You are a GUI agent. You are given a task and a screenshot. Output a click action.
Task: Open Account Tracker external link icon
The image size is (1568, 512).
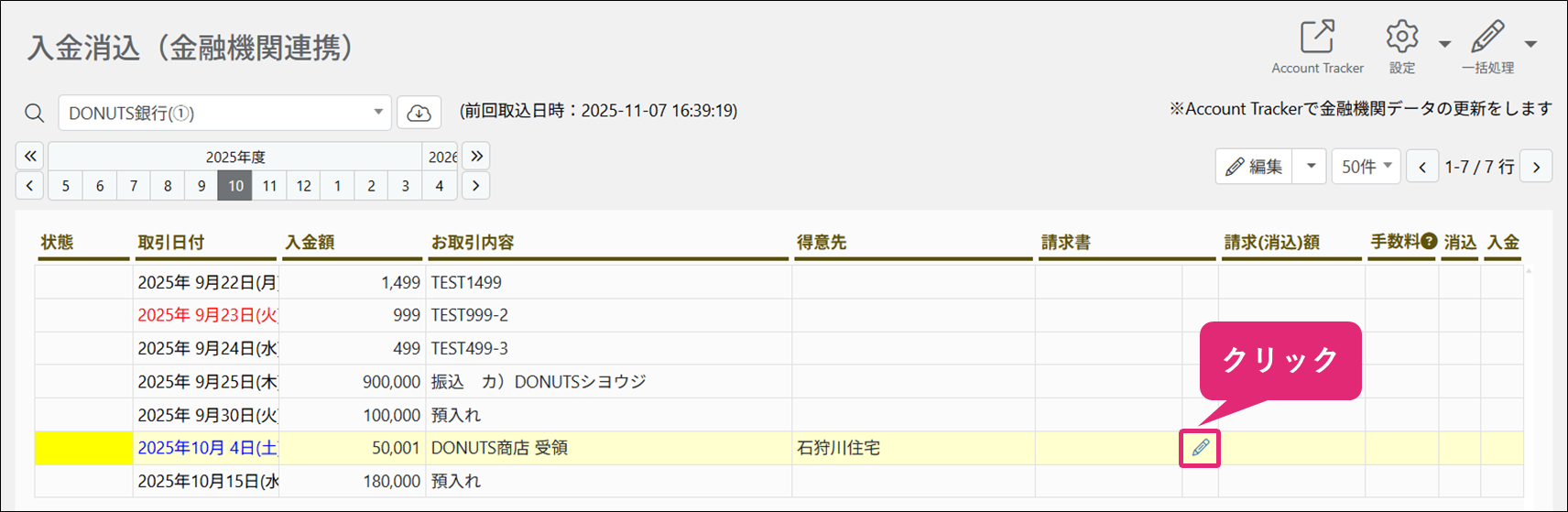pos(1317,38)
